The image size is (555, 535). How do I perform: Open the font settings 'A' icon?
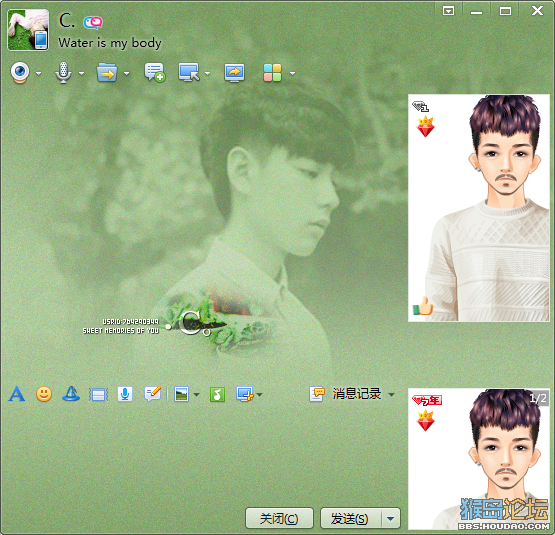tap(17, 394)
